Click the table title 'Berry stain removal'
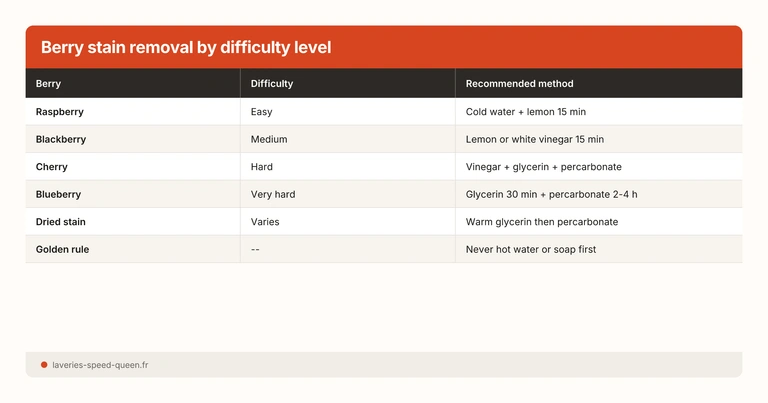 click(x=185, y=47)
